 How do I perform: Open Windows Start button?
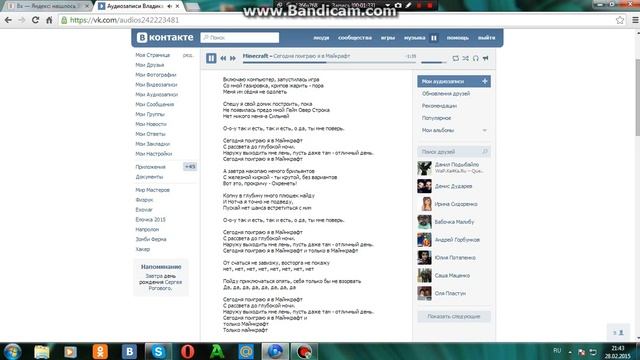tap(12, 351)
